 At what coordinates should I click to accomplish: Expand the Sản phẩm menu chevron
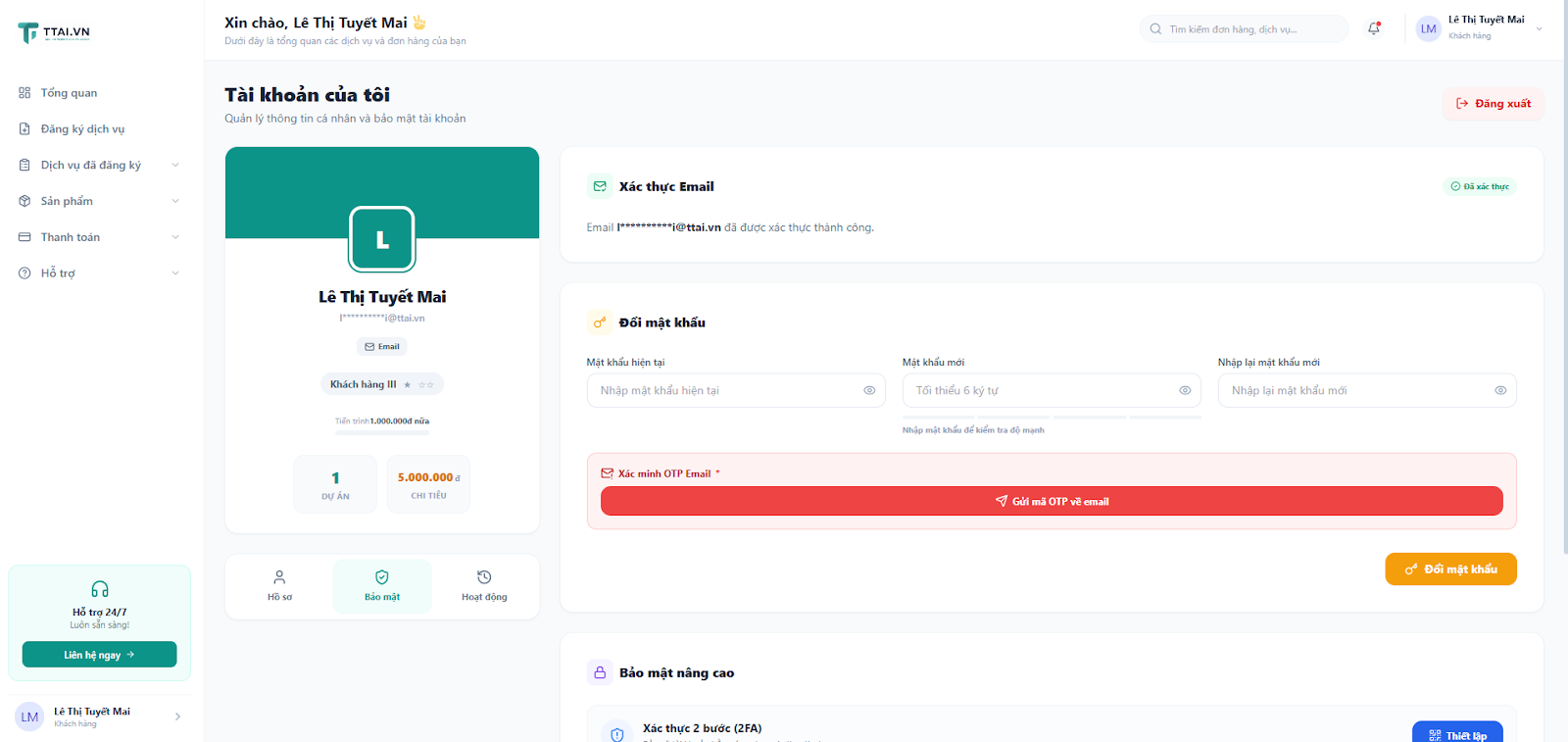coord(175,201)
